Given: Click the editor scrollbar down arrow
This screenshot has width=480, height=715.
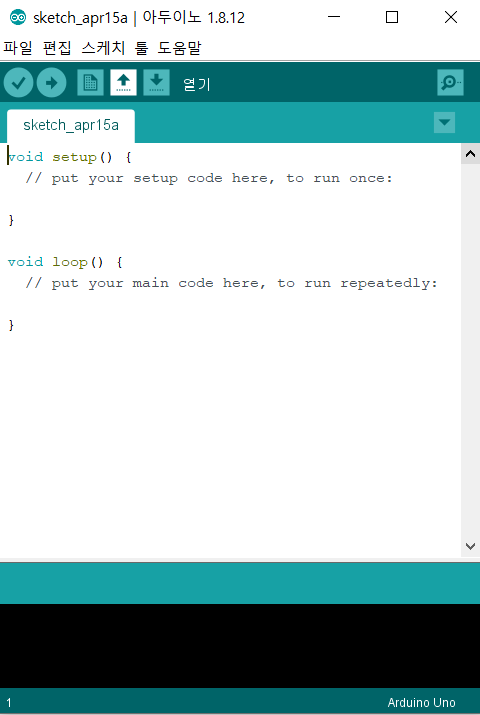Looking at the screenshot, I should [470, 546].
